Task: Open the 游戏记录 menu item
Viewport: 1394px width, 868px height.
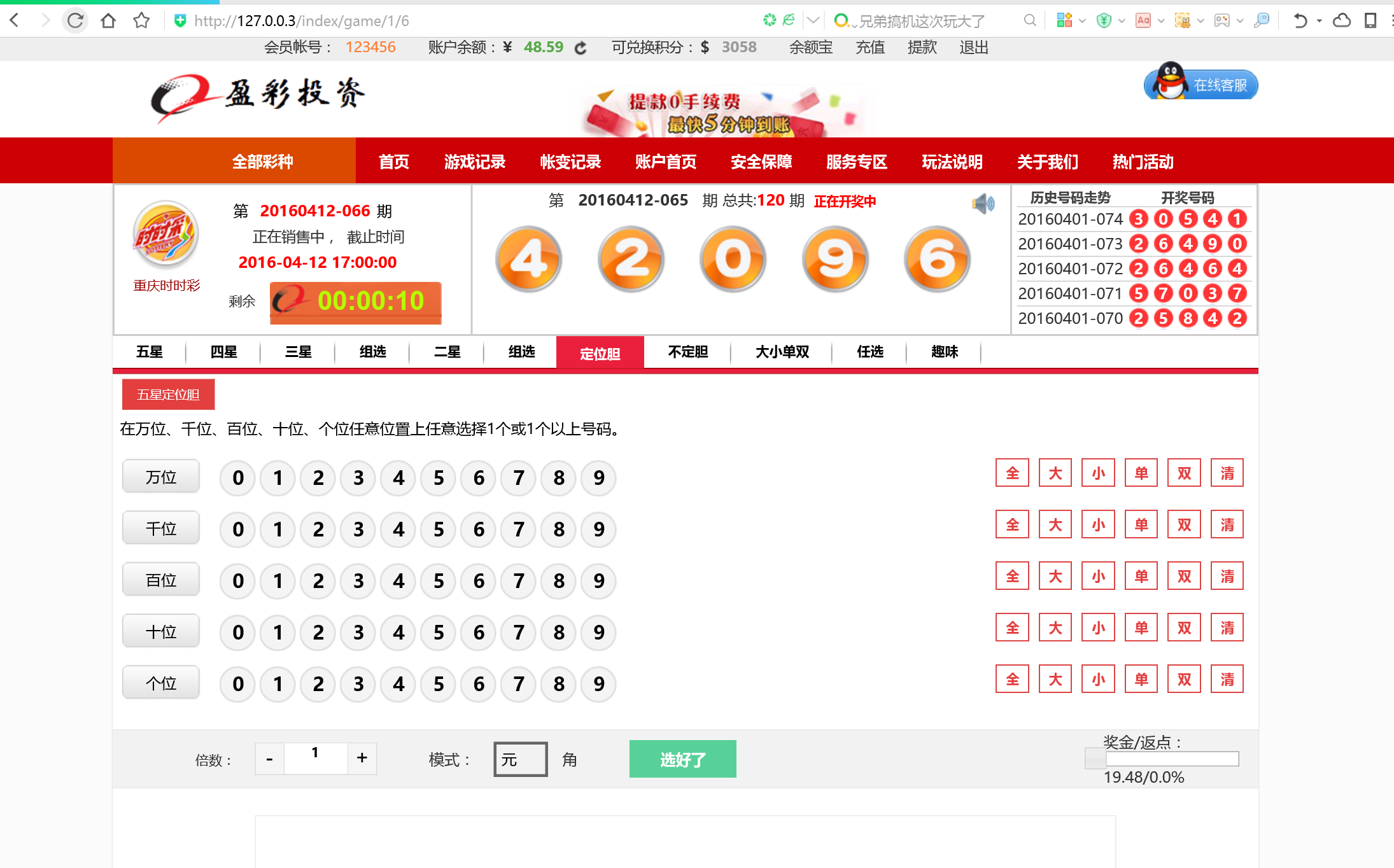Action: point(476,162)
